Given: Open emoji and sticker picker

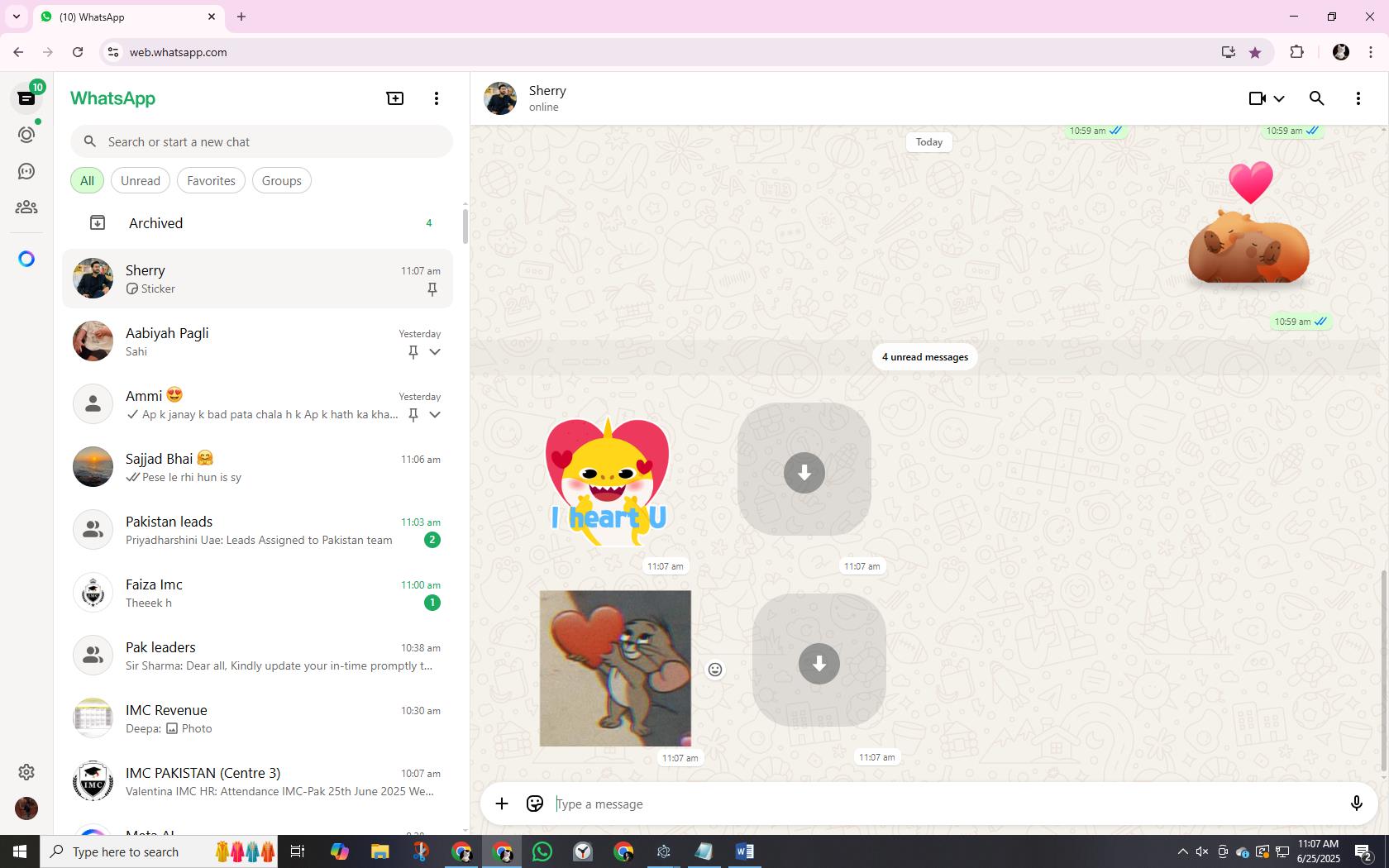Looking at the screenshot, I should (x=535, y=804).
